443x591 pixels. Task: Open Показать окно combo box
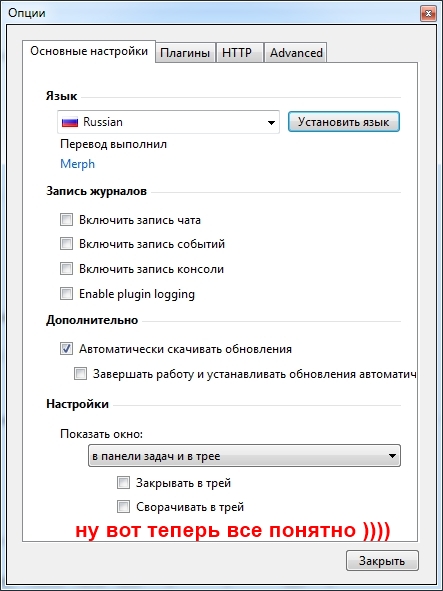pos(244,456)
